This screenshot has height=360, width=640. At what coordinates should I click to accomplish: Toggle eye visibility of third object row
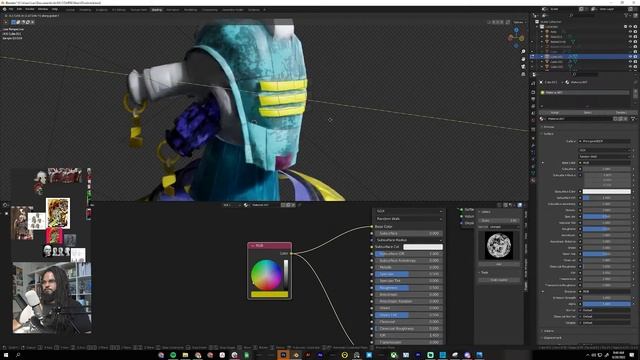point(630,42)
